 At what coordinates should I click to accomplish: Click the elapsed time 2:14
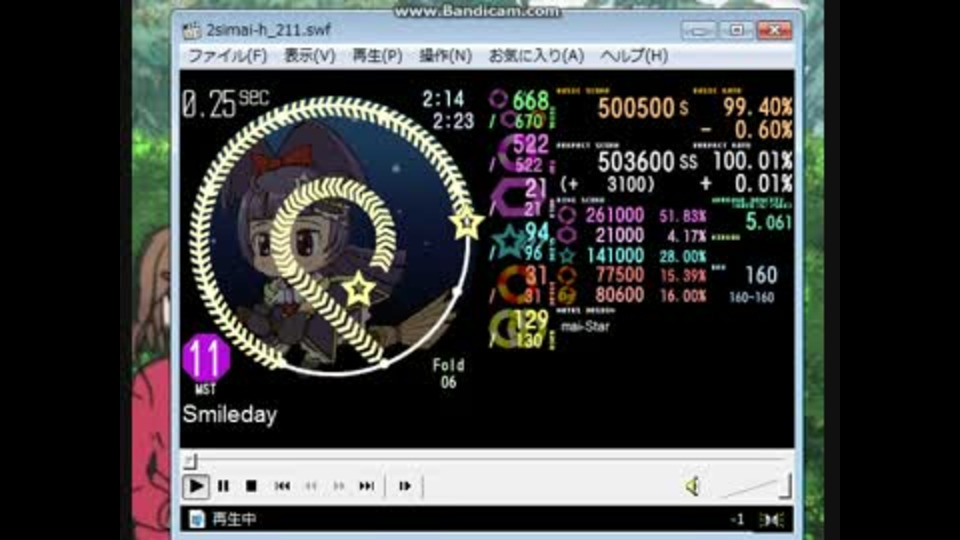tap(443, 99)
